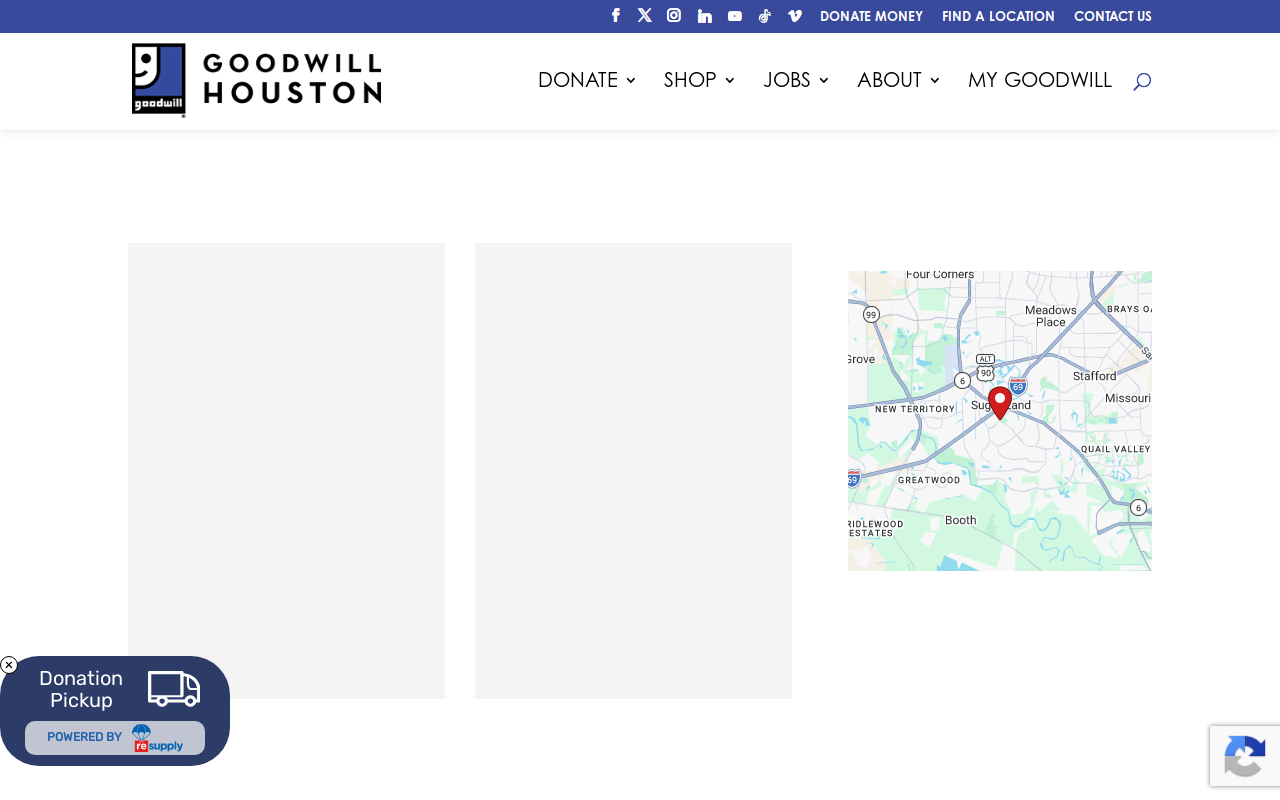This screenshot has width=1280, height=800.
Task: Click the red map location pin
Action: click(x=1000, y=403)
